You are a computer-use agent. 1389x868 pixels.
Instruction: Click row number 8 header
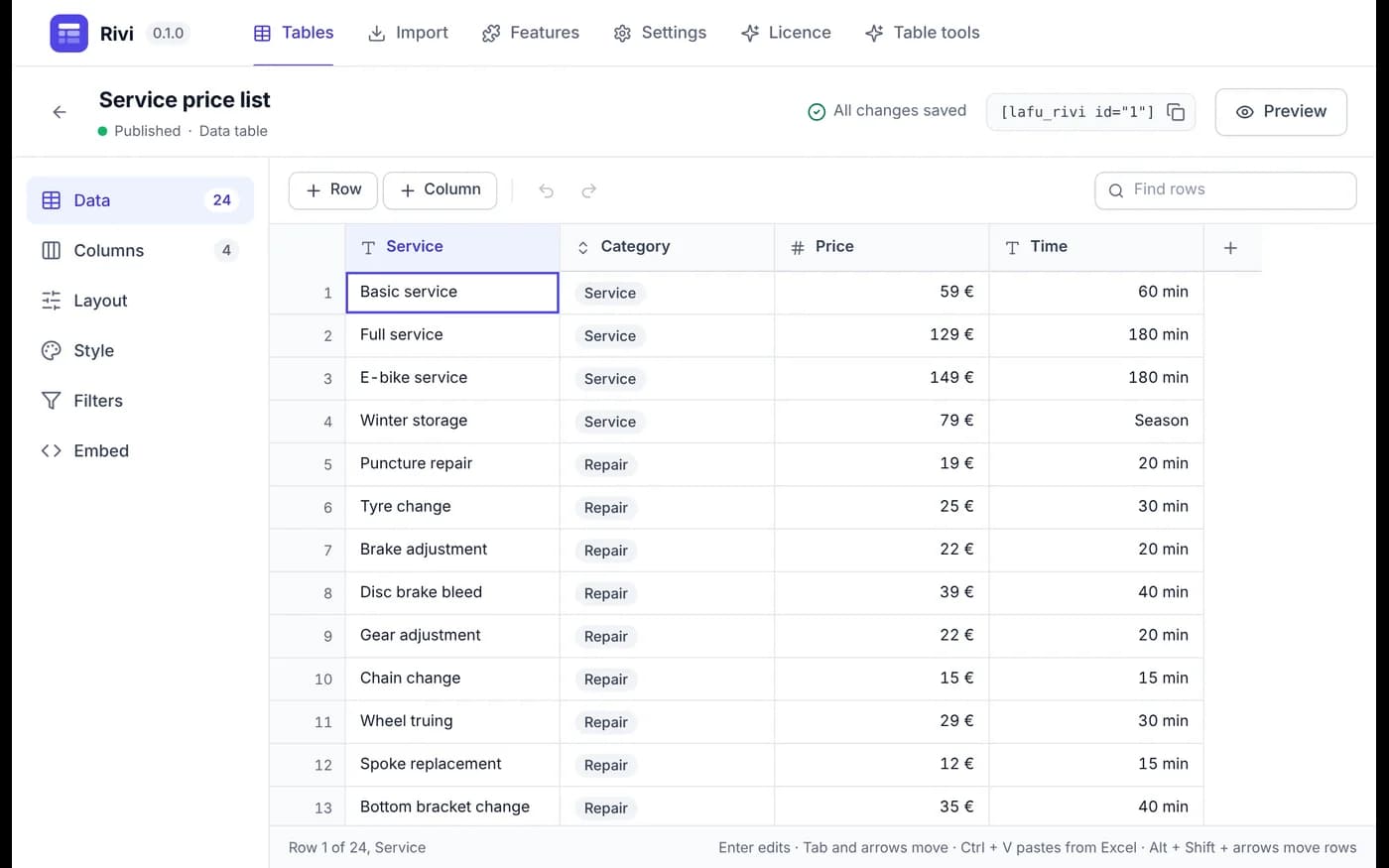[x=308, y=593]
